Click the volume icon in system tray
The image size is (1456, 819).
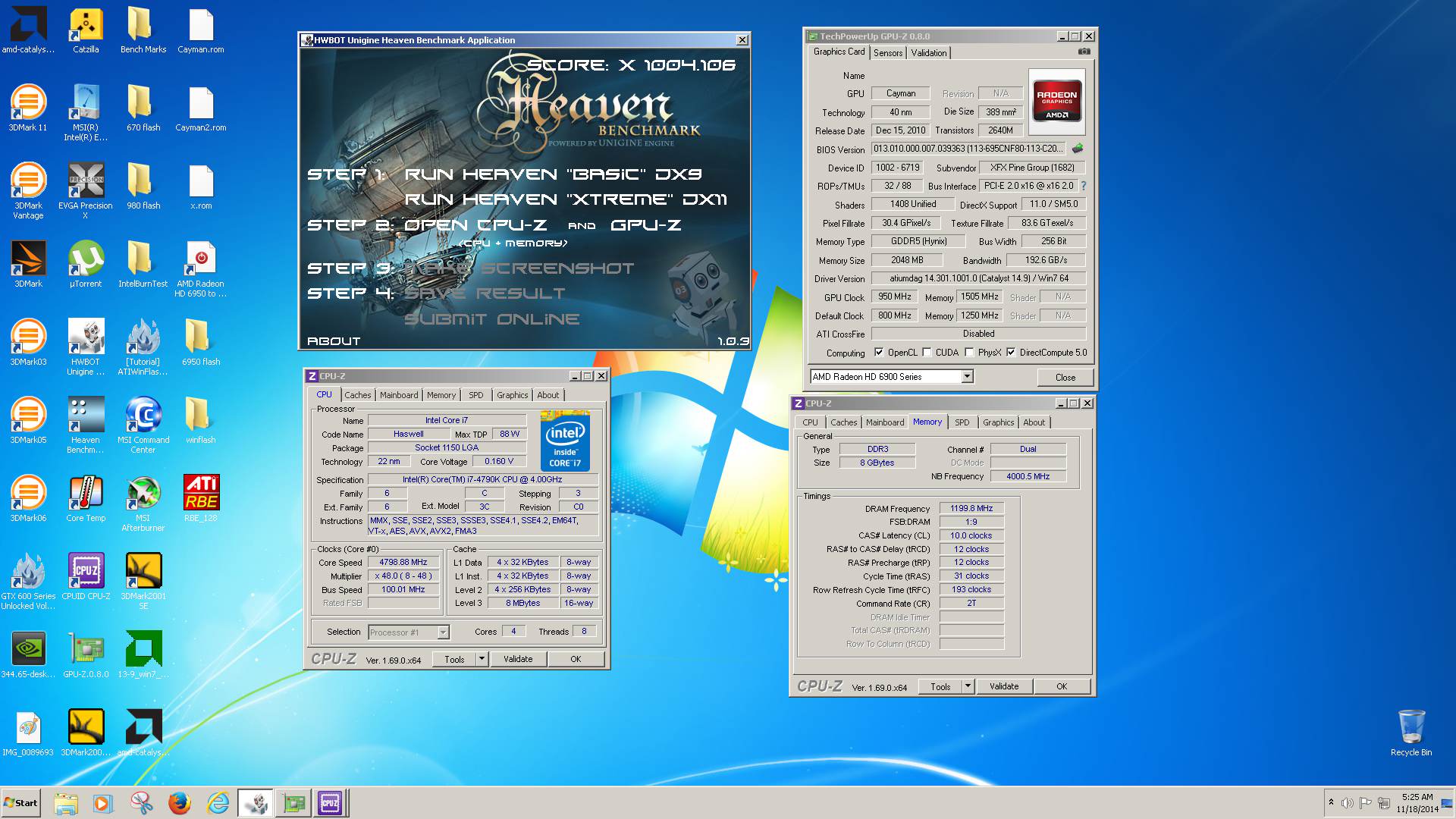(x=1347, y=803)
